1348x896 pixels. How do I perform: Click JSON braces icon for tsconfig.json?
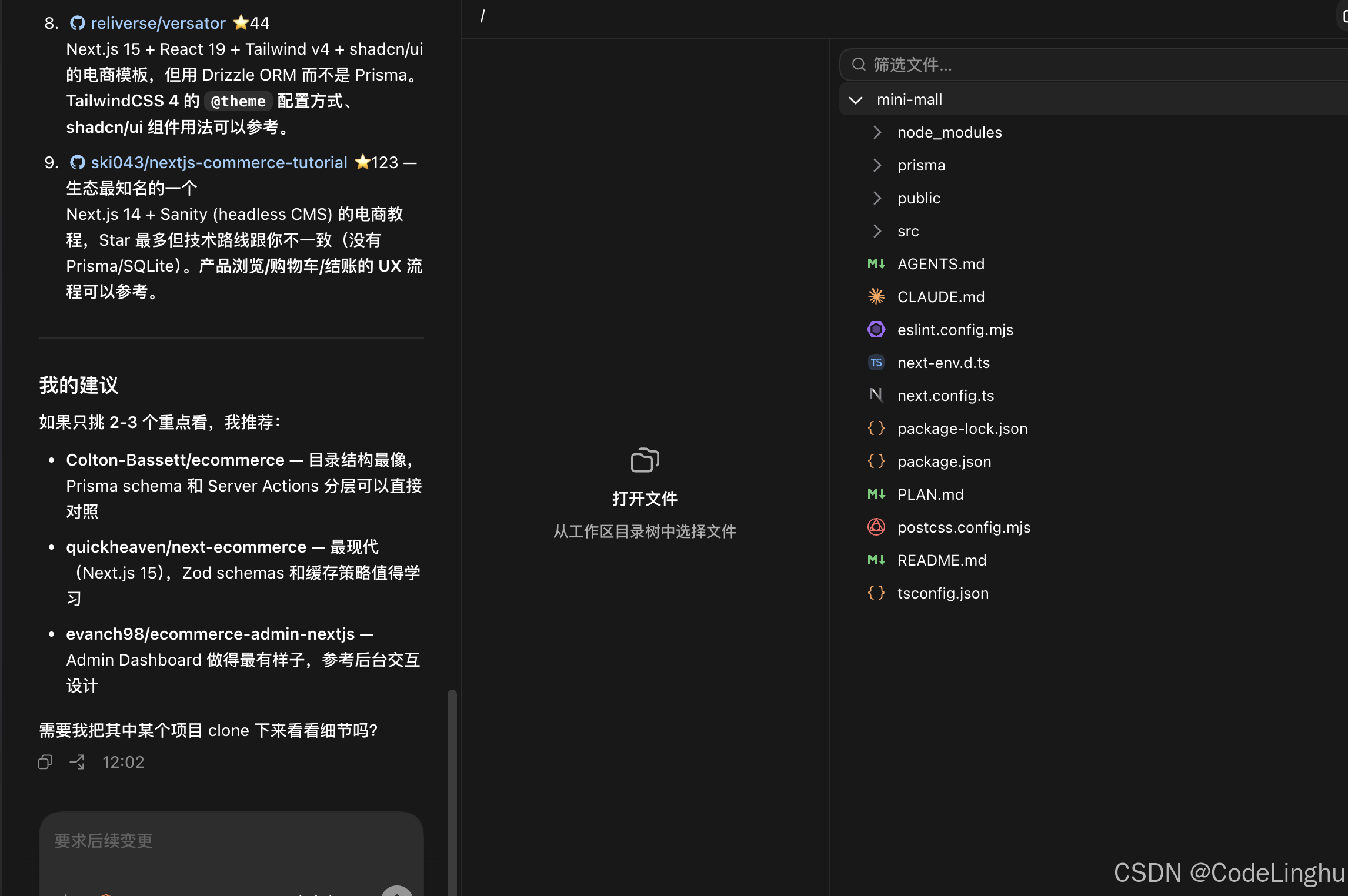click(876, 593)
